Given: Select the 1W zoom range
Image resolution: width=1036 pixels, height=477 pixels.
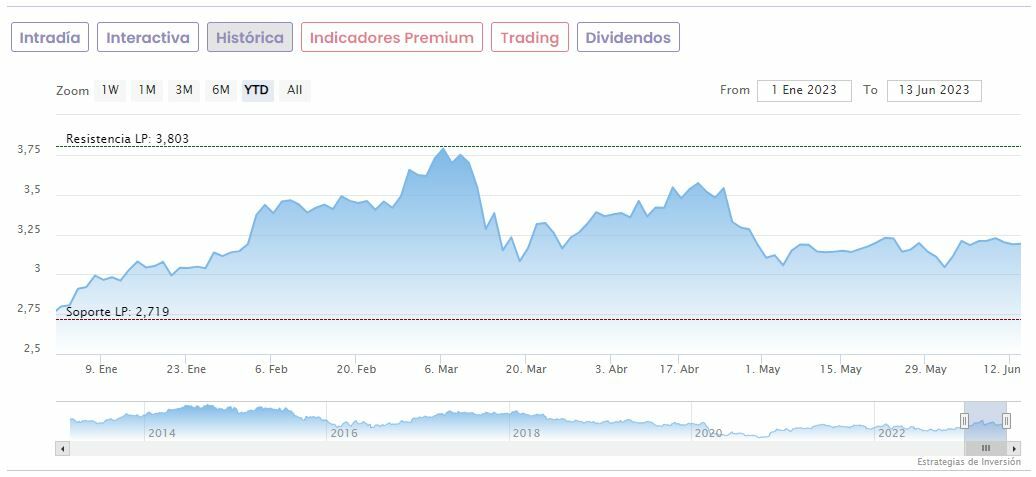Looking at the screenshot, I should (110, 90).
